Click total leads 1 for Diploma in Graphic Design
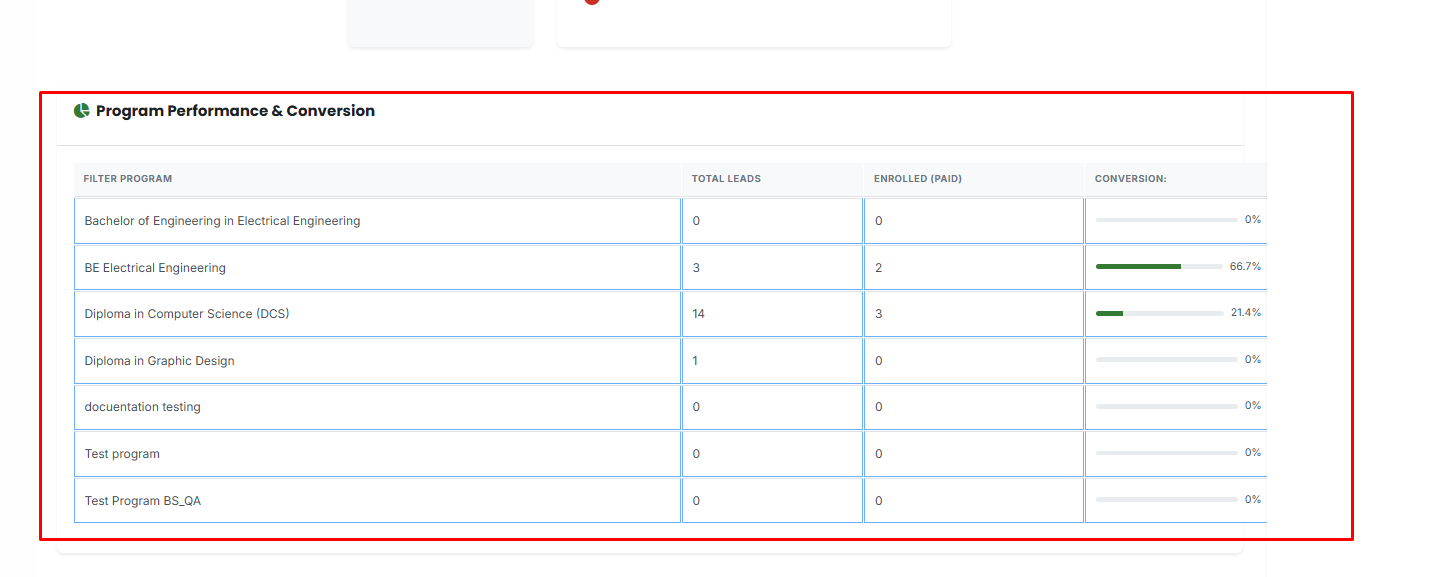 pyautogui.click(x=696, y=361)
